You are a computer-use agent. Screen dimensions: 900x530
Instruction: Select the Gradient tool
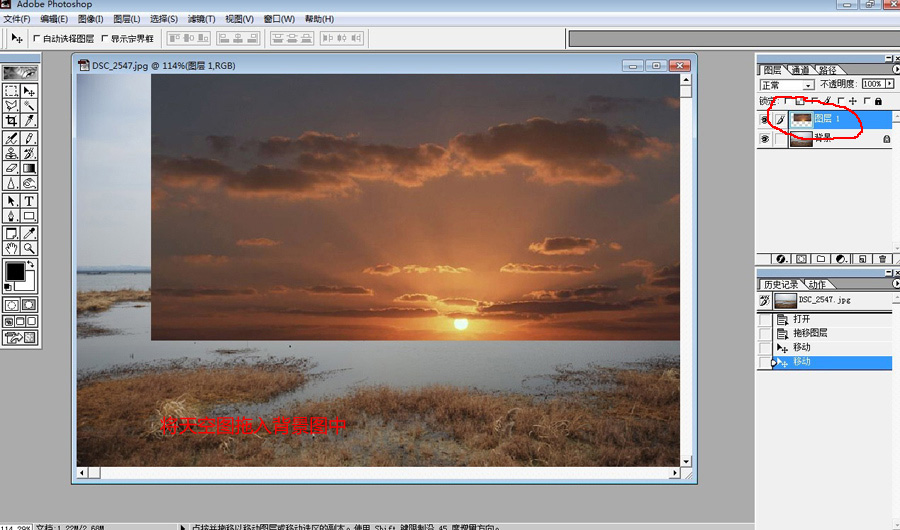point(29,168)
